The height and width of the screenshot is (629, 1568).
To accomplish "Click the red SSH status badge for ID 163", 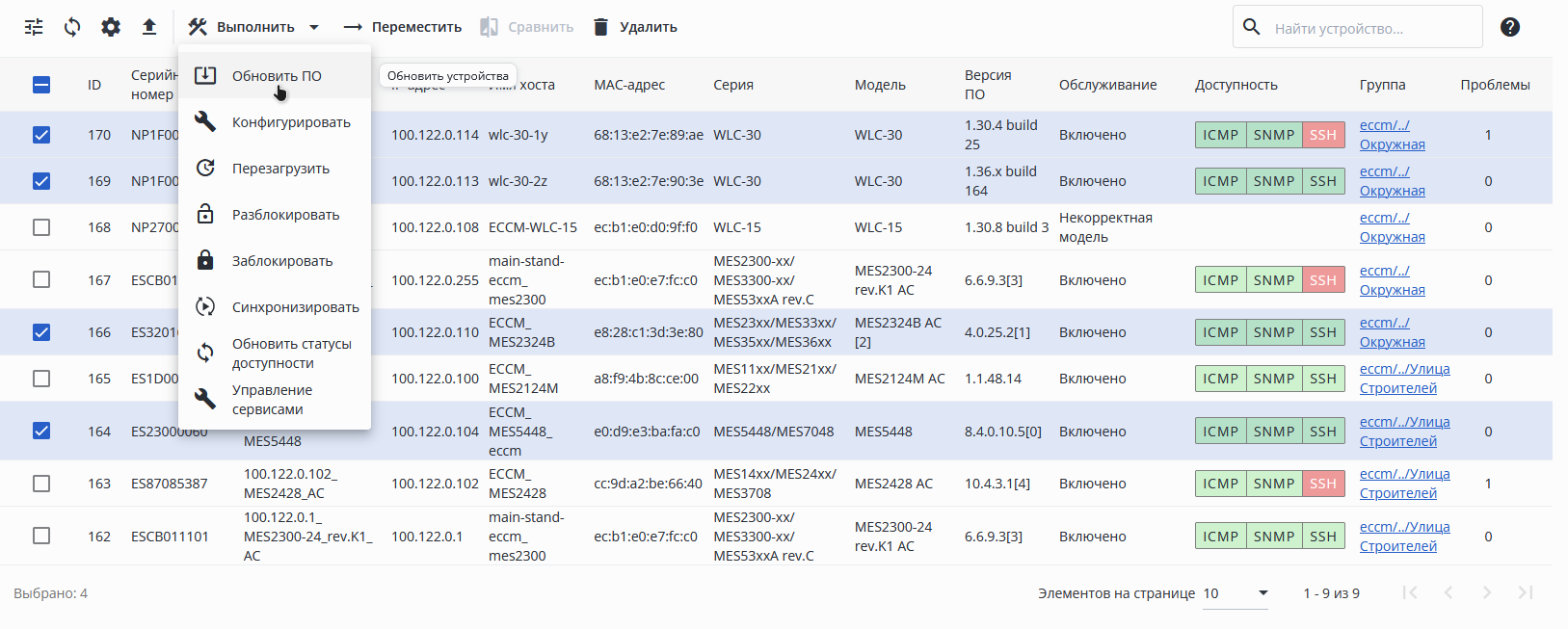I will coord(1323,484).
